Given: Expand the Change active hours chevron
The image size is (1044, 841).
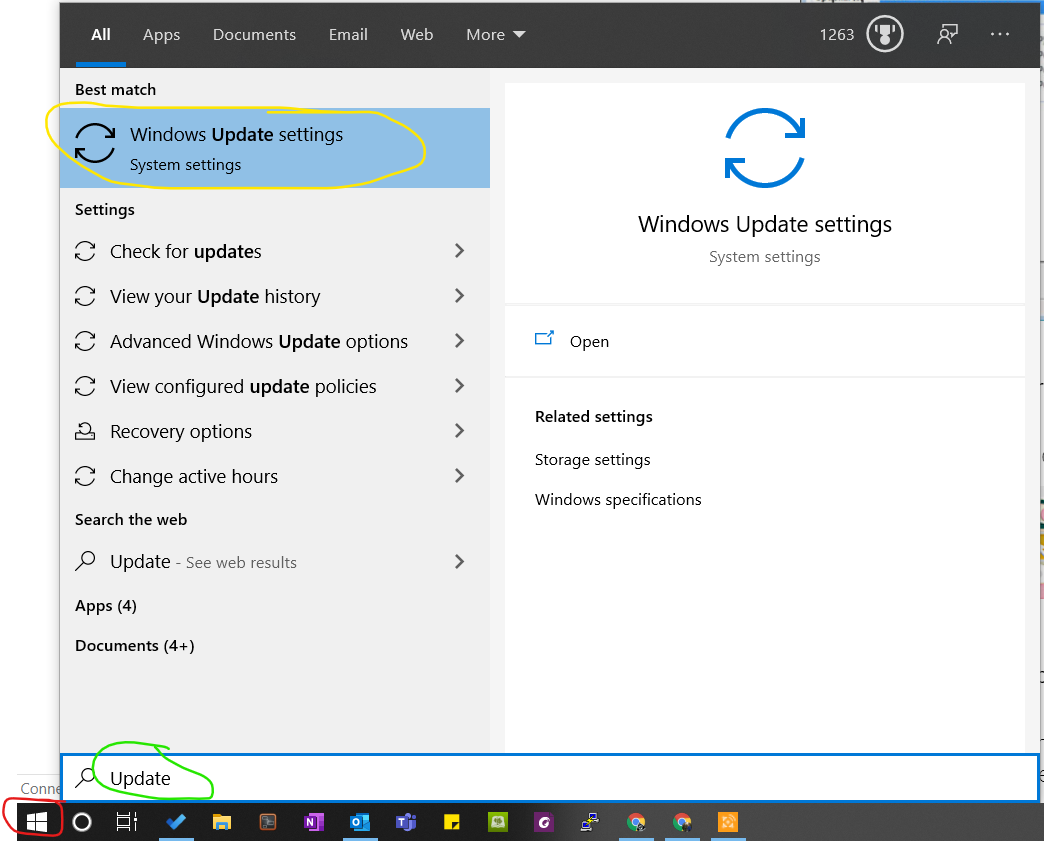Looking at the screenshot, I should 459,476.
